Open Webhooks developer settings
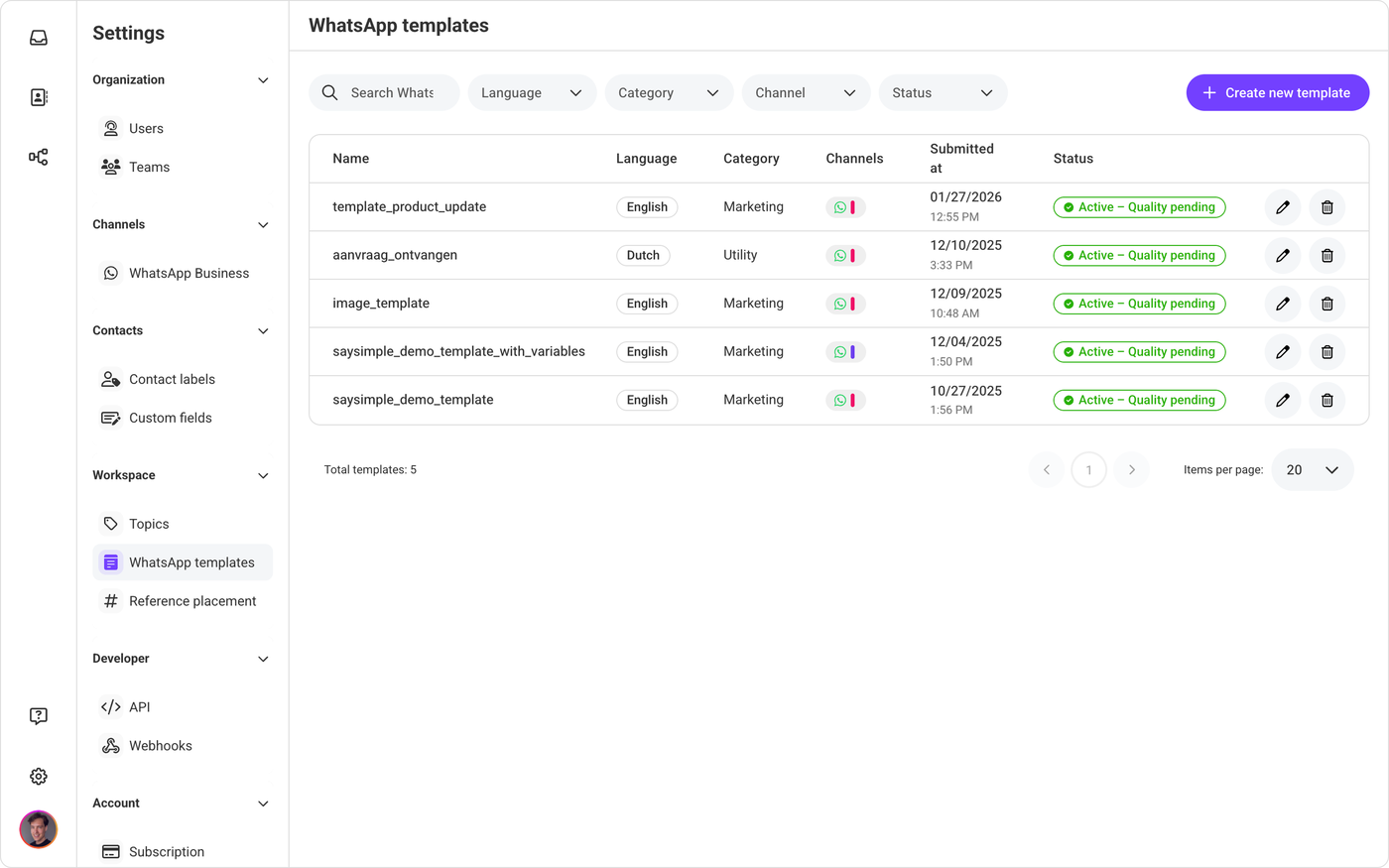This screenshot has width=1389, height=868. [160, 746]
